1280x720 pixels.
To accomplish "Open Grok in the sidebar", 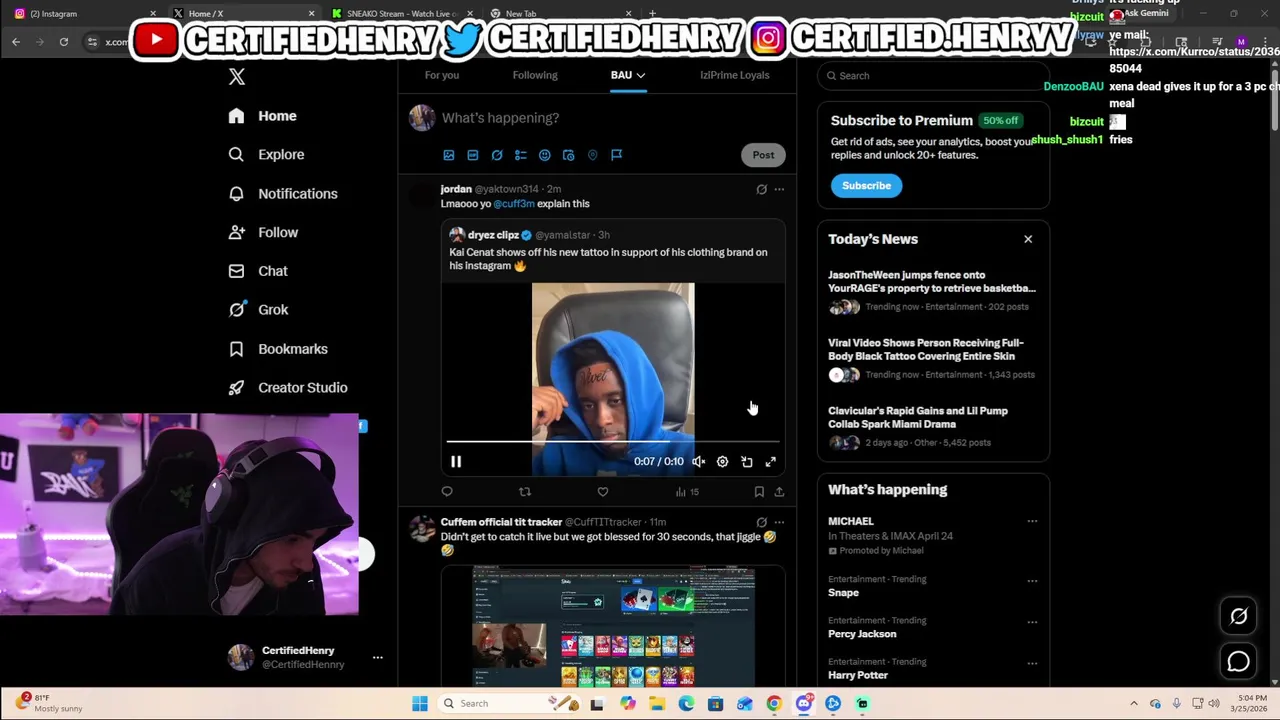I will (258, 310).
